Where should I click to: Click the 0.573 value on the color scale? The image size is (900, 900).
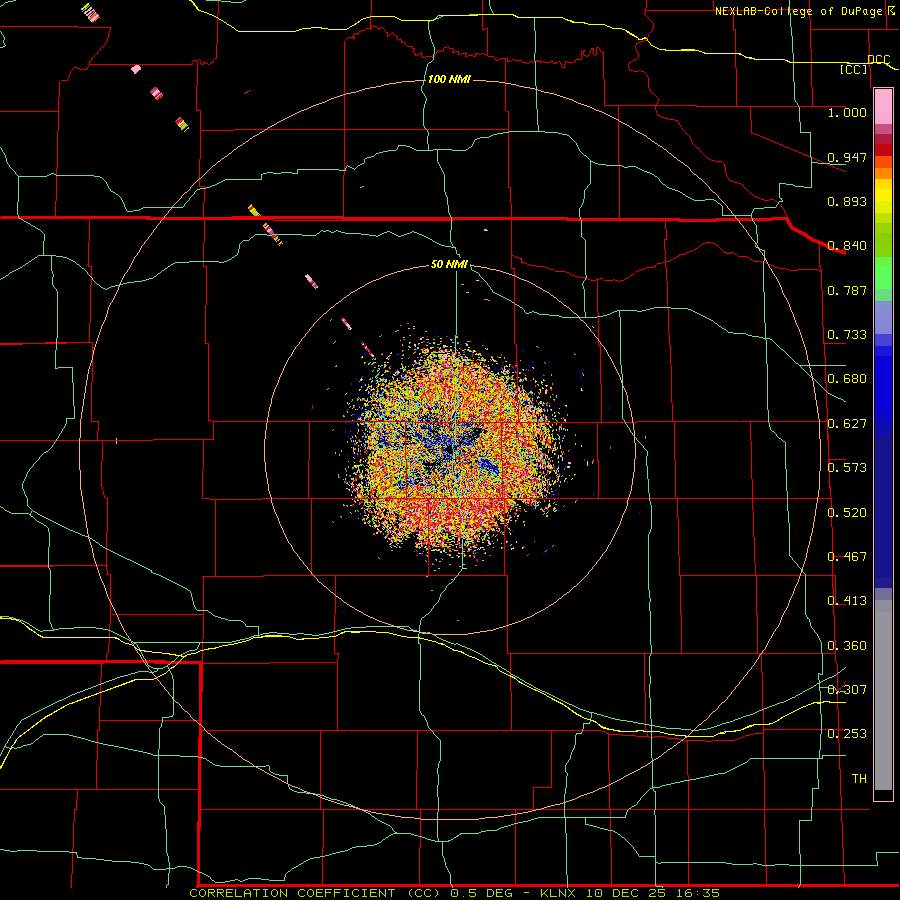coord(847,468)
